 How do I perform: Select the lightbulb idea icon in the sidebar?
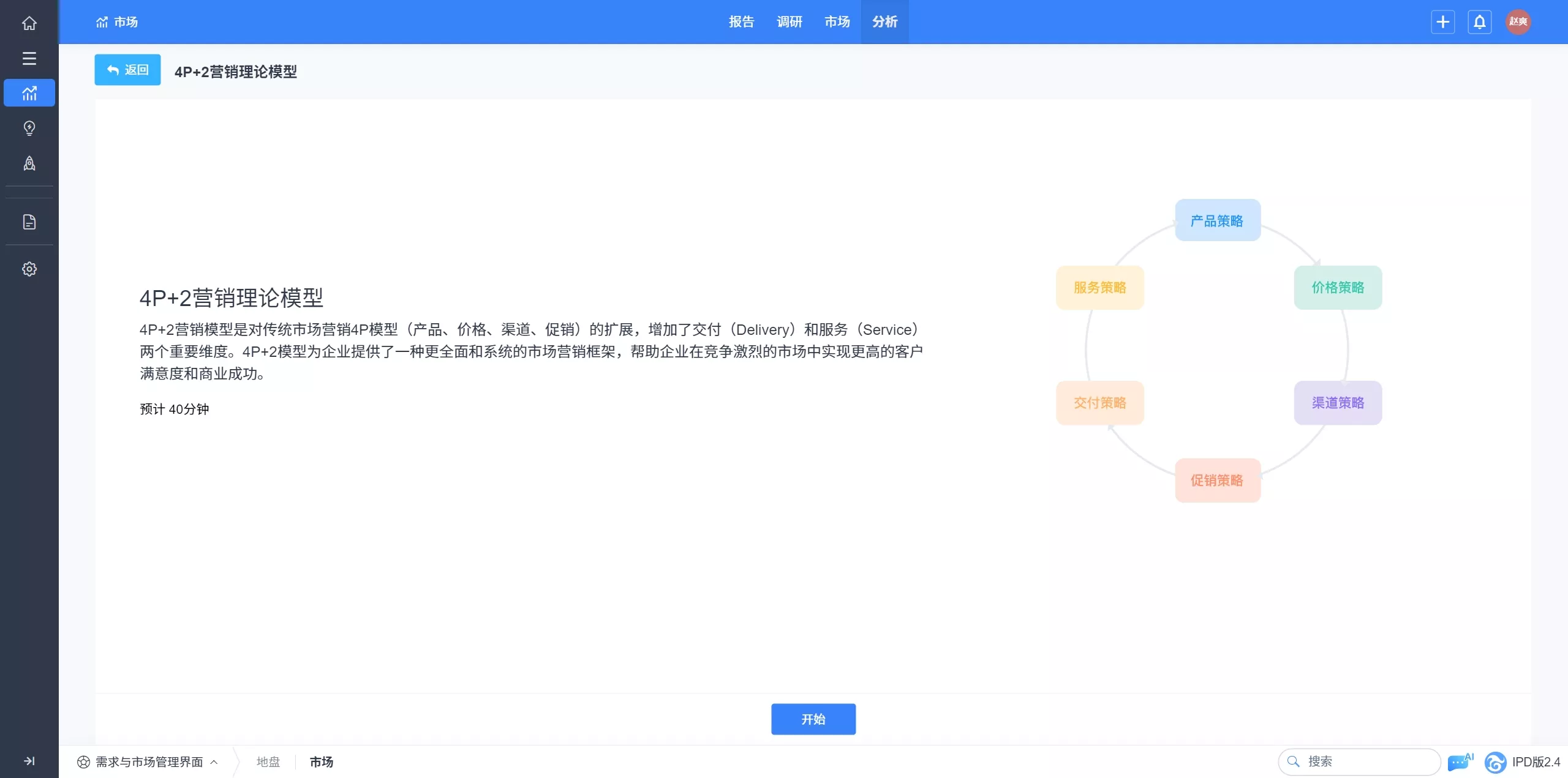pos(29,128)
